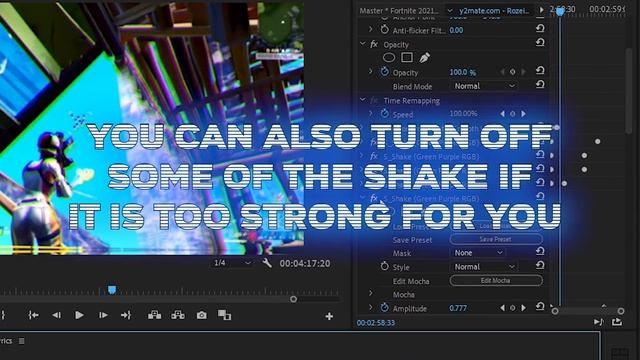The width and height of the screenshot is (640, 360).
Task: Click the Opacity value 100.0 %
Action: pos(462,72)
